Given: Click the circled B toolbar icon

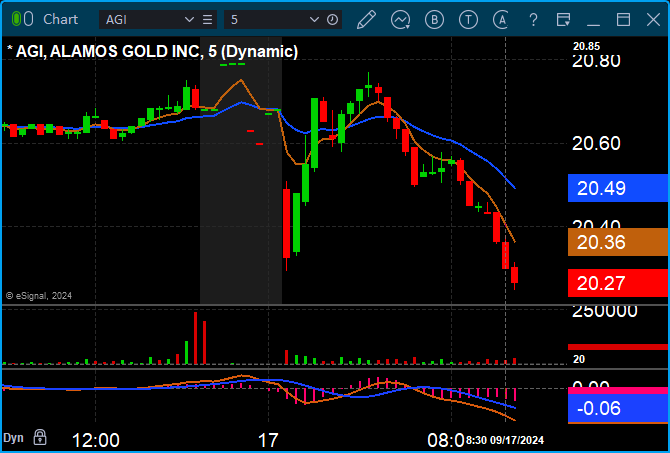Looking at the screenshot, I should pos(434,20).
